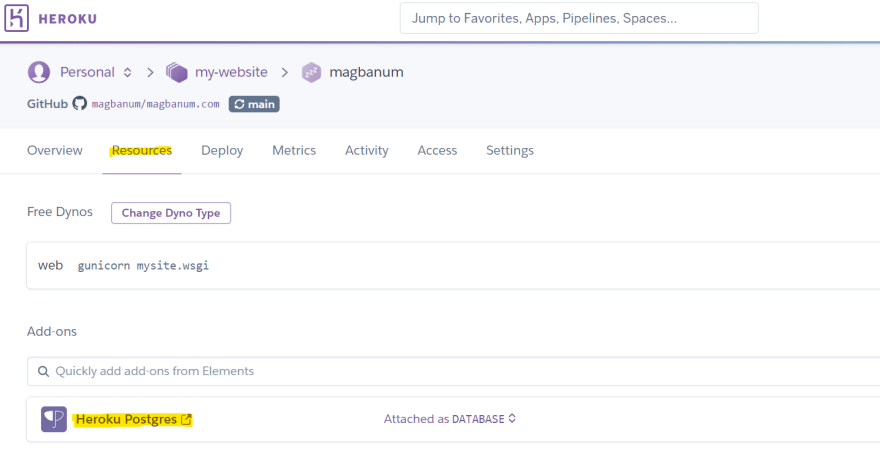Focus the Quickly add add-ons search field
The height and width of the screenshot is (450, 880).
pos(453,371)
